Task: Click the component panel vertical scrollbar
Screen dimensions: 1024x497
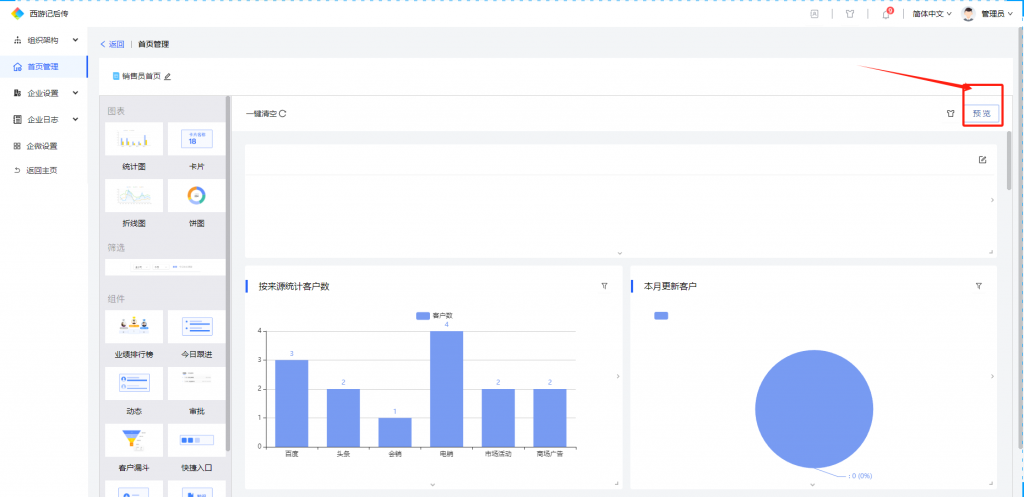Action: click(228, 273)
